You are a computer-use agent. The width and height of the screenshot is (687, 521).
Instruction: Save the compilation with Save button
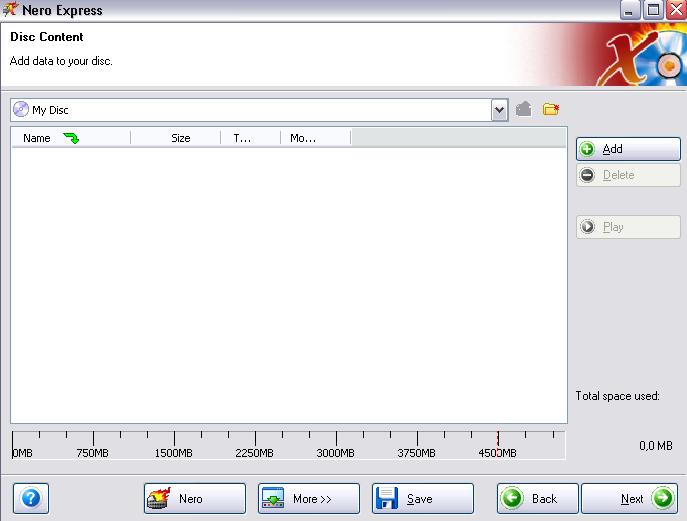423,498
